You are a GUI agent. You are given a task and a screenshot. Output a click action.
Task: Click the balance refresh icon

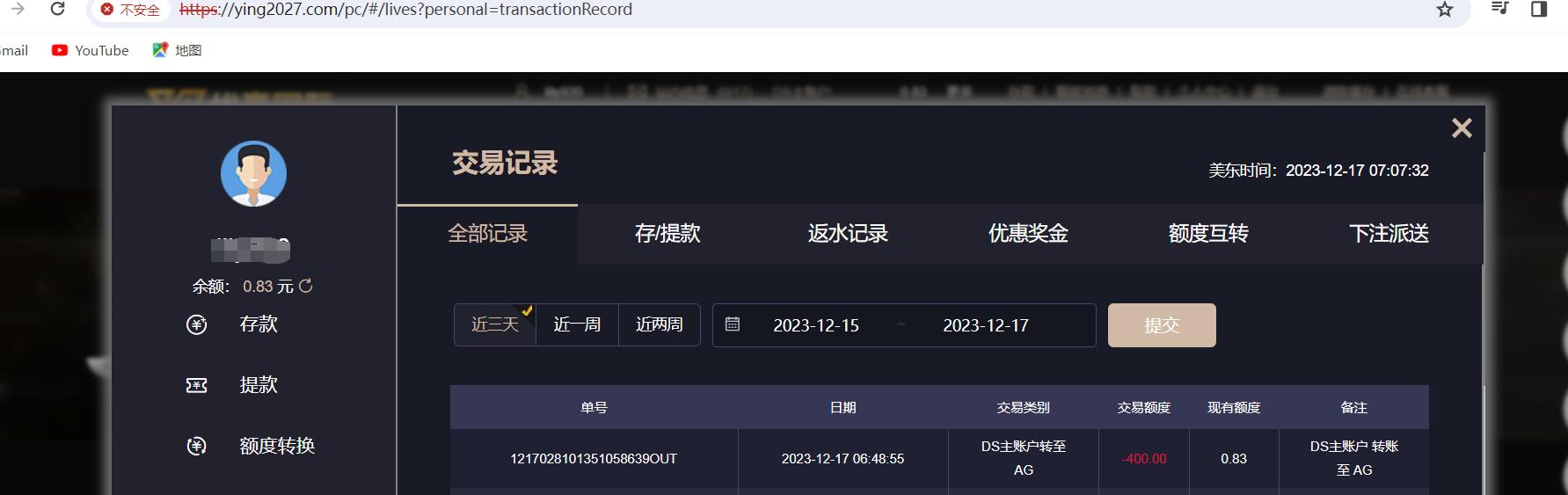point(306,286)
